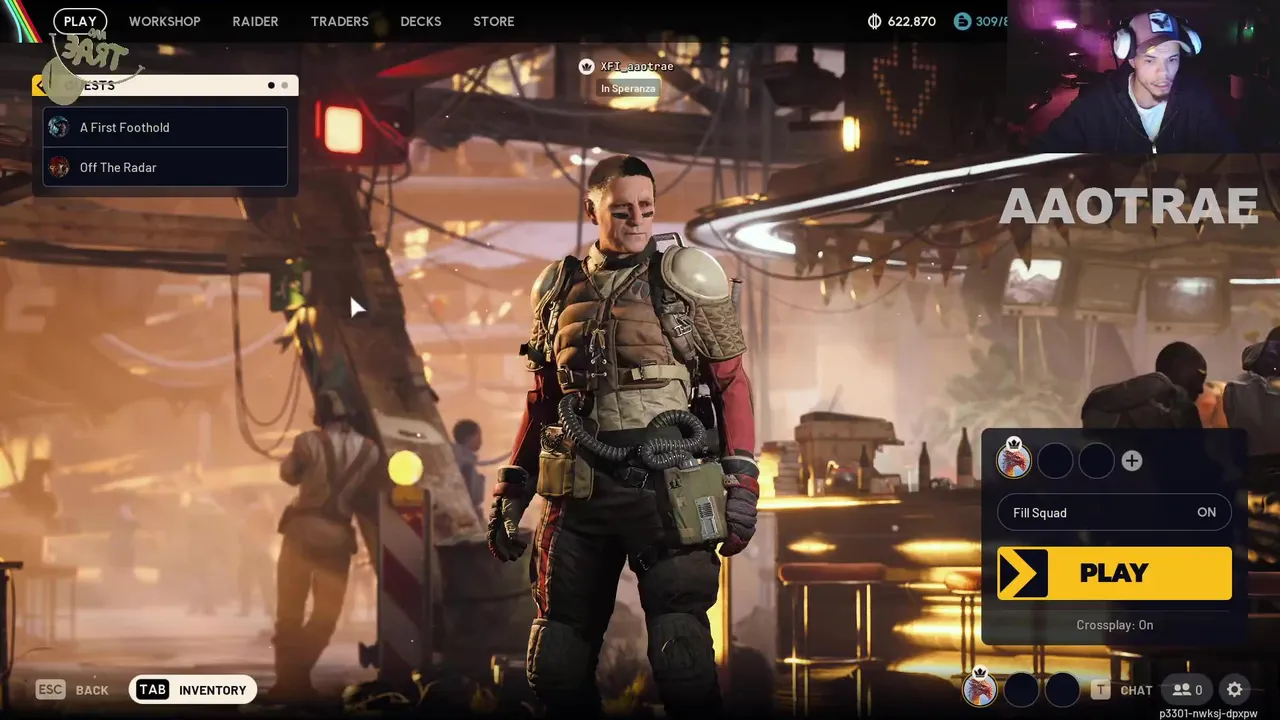Click the XFI_aaotrae player name tag
1280x720 pixels.
click(637, 66)
